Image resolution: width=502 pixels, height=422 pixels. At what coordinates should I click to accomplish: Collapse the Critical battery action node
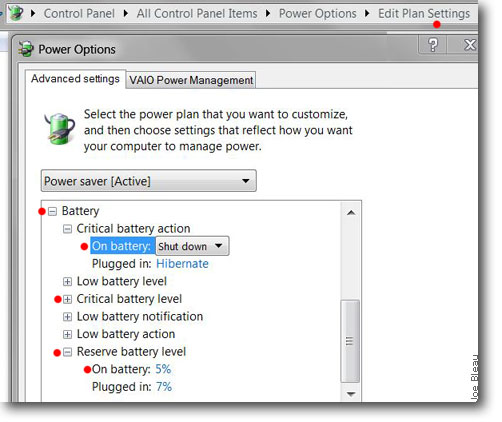tap(67, 229)
